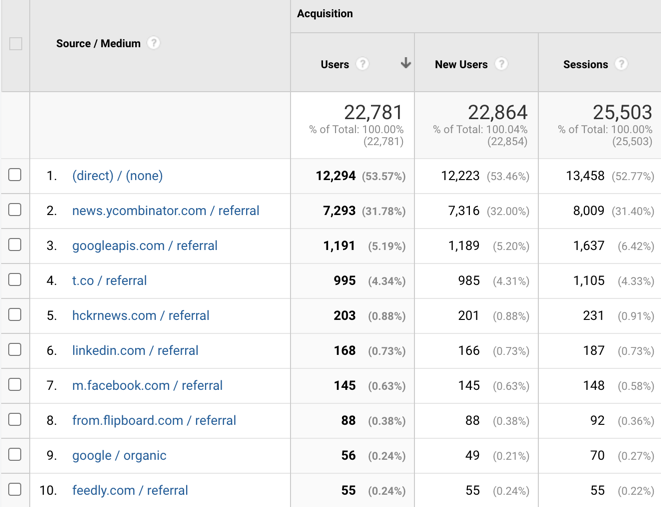Sort table by the Users column header

click(x=335, y=64)
